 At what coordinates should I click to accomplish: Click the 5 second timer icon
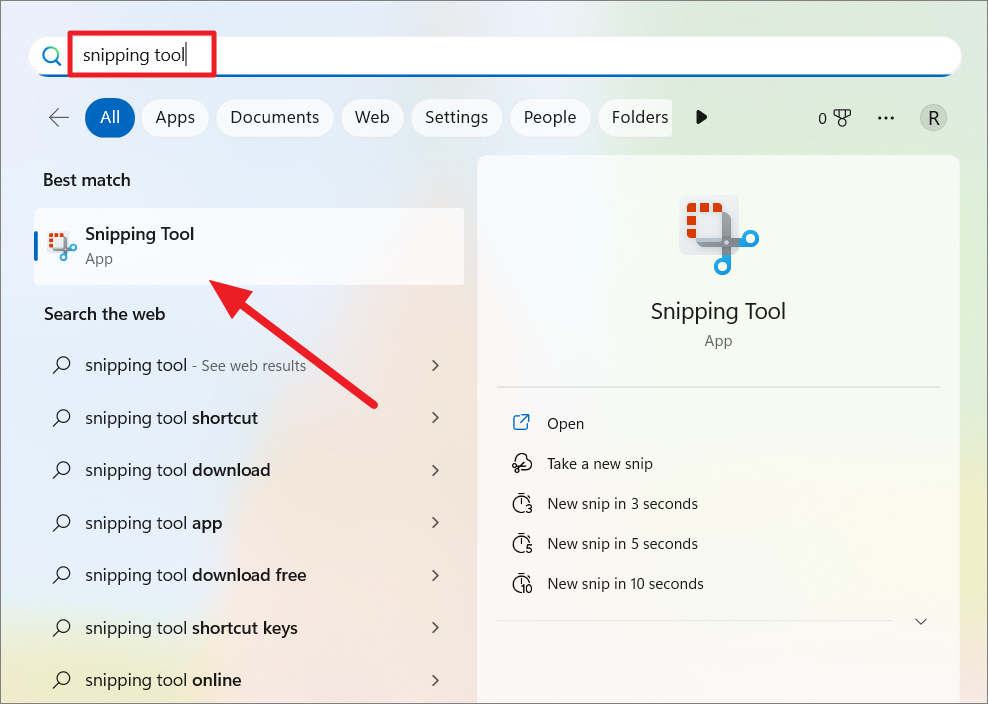[522, 543]
